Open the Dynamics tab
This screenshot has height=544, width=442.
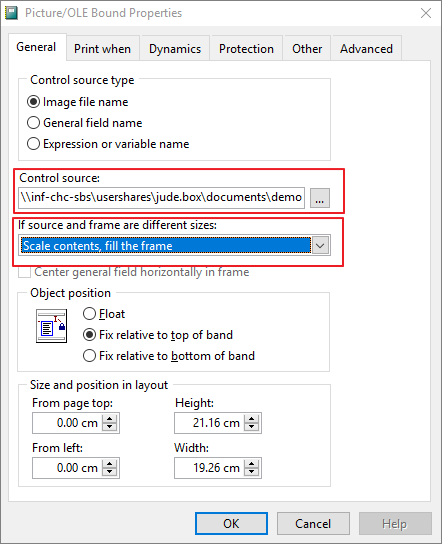(x=175, y=49)
